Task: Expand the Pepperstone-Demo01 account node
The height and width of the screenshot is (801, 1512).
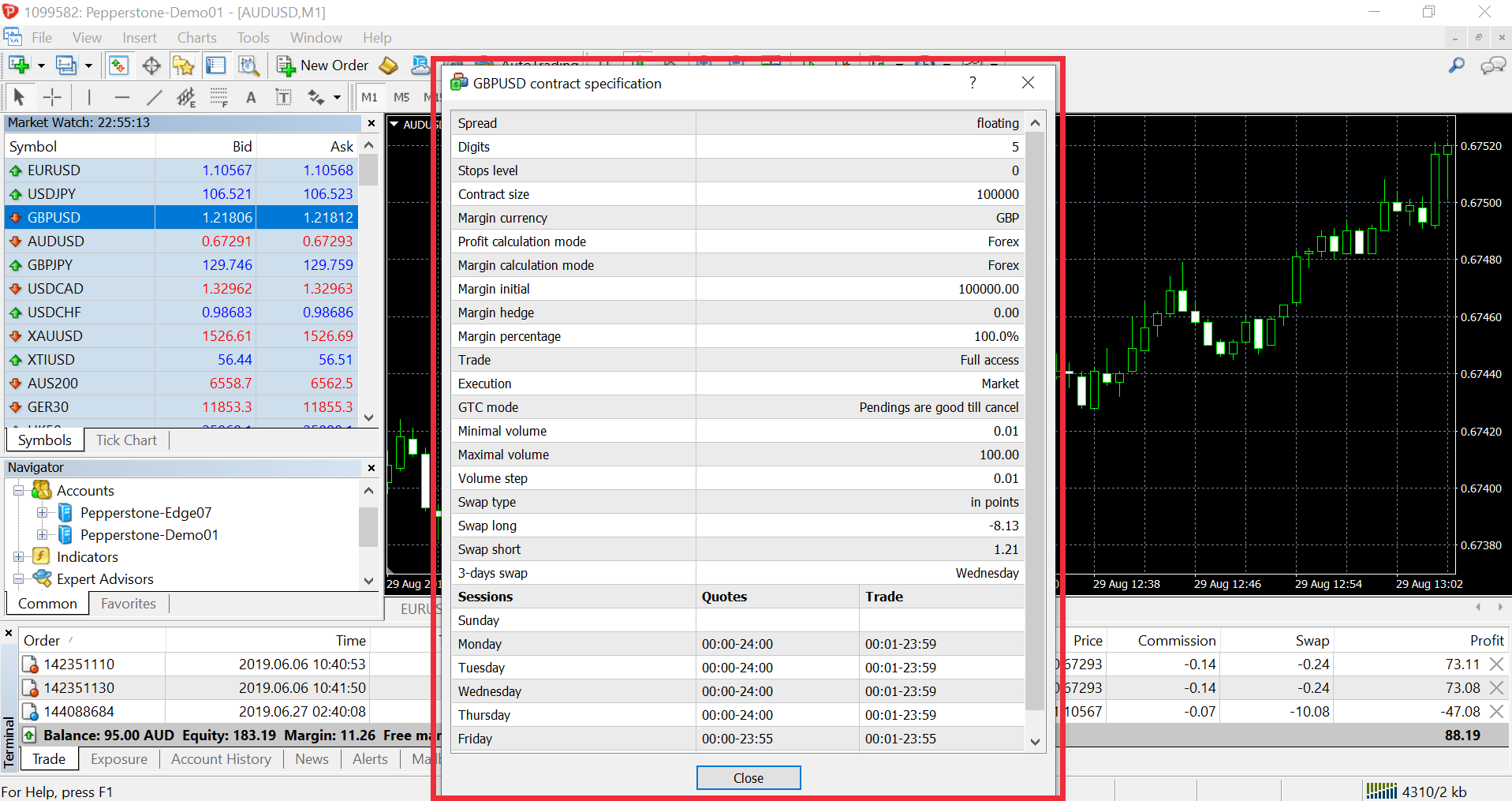Action: 43,535
